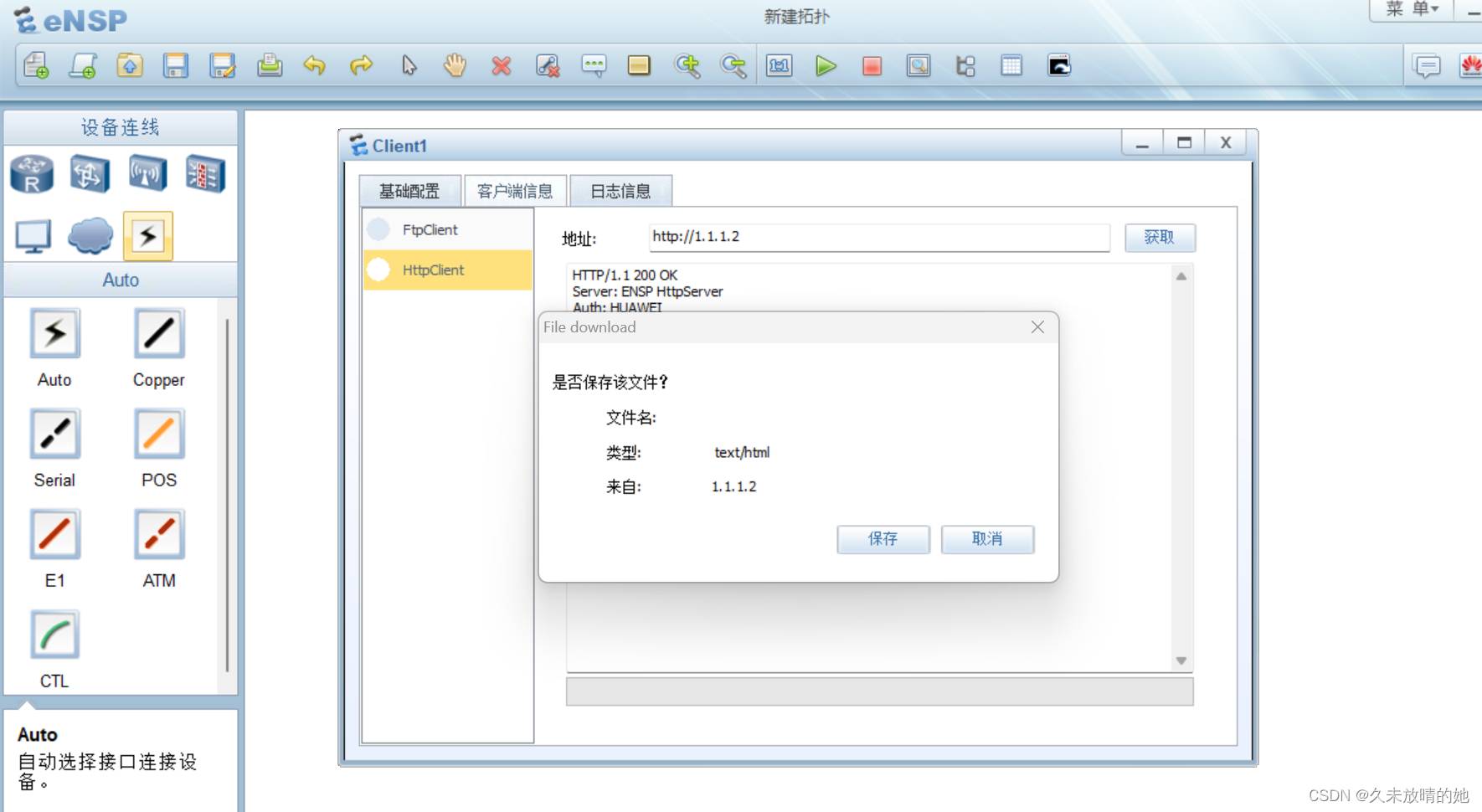The width and height of the screenshot is (1482, 812).
Task: Start devices with green play icon
Action: [x=826, y=65]
